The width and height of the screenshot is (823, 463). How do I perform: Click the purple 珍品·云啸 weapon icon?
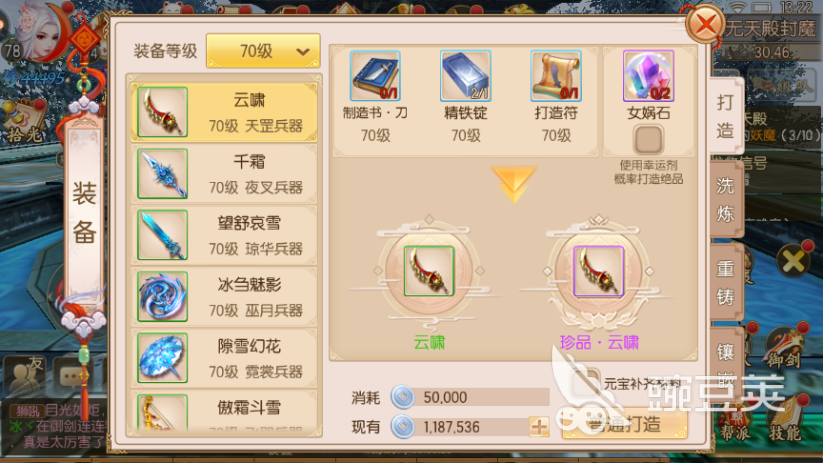[x=598, y=271]
